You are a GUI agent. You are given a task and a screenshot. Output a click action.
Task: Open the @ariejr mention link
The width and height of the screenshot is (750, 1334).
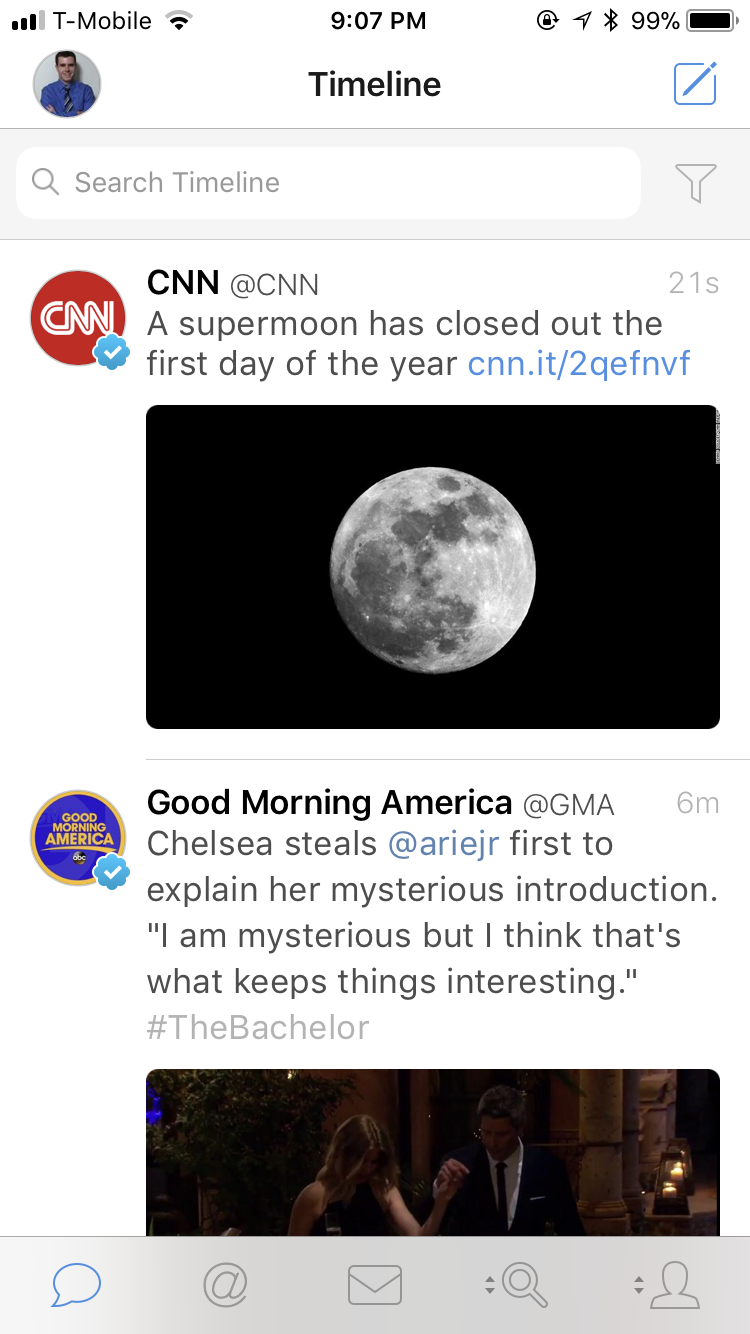442,844
